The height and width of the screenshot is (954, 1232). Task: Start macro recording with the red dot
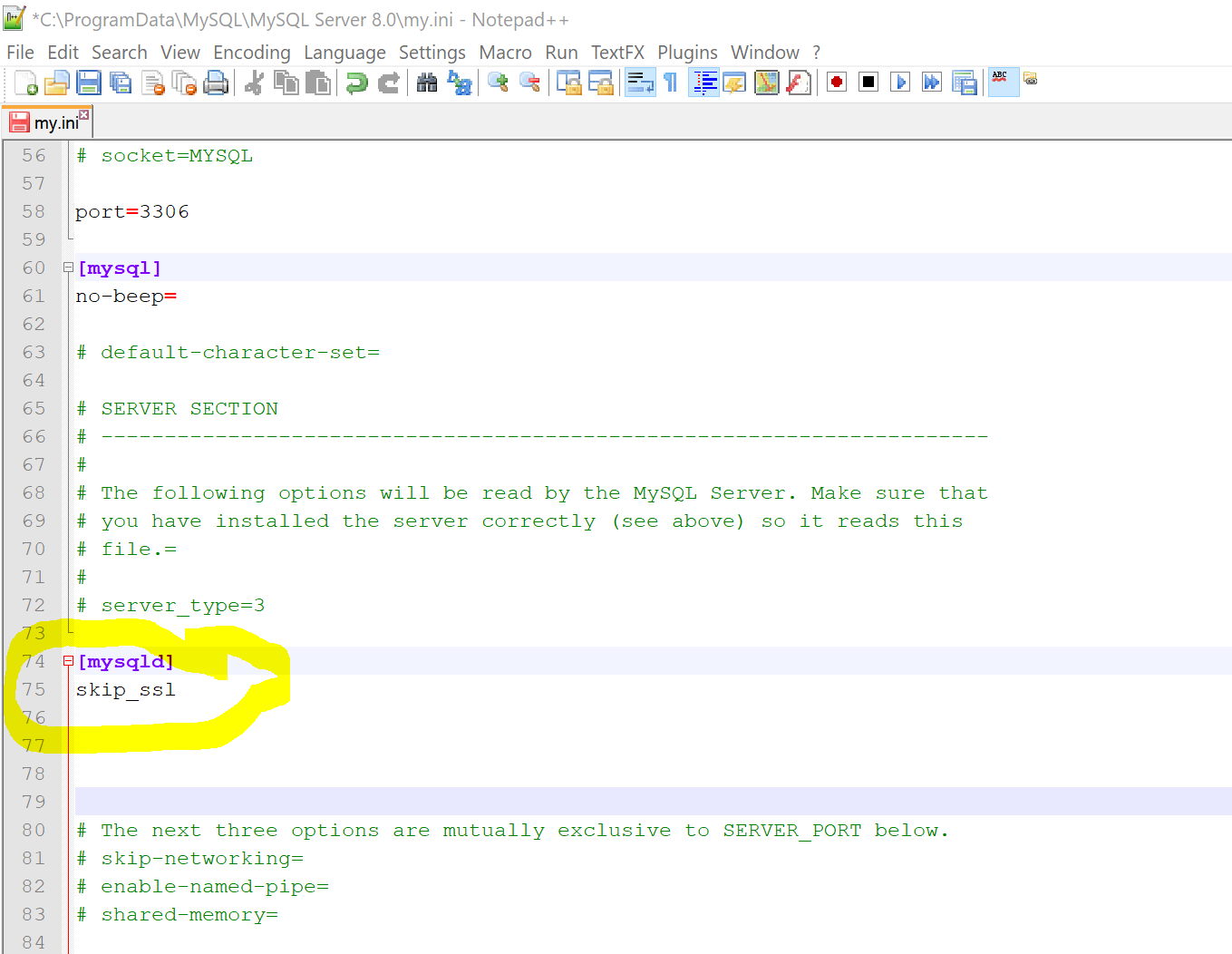click(x=837, y=83)
